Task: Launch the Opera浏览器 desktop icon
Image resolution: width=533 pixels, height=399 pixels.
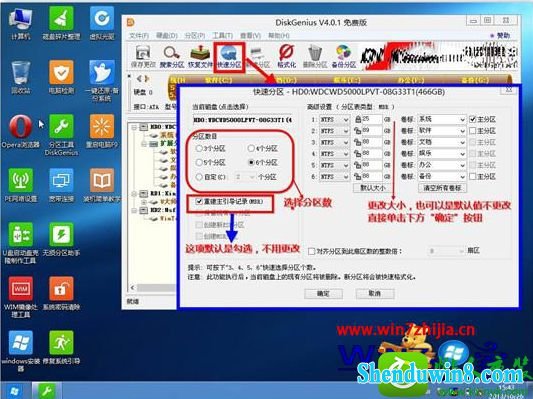Action: pyautogui.click(x=21, y=131)
